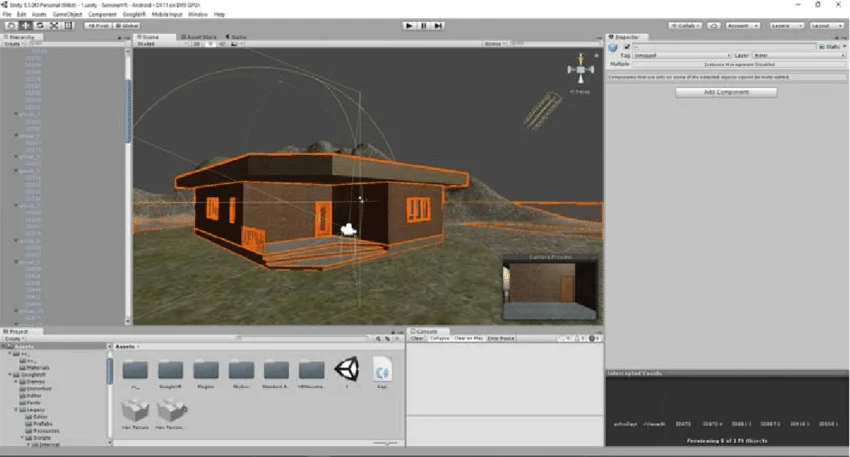Toggle scene lighting button

pos(210,43)
